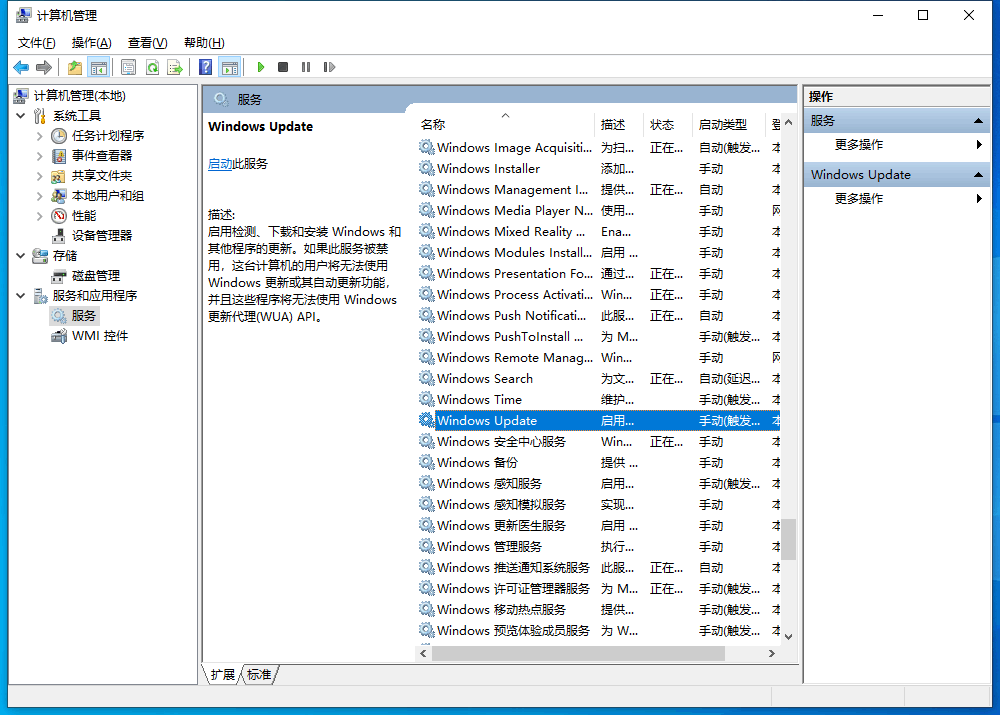Open 更多操作 under Windows Update actions
The width and height of the screenshot is (1000, 715).
tap(858, 199)
